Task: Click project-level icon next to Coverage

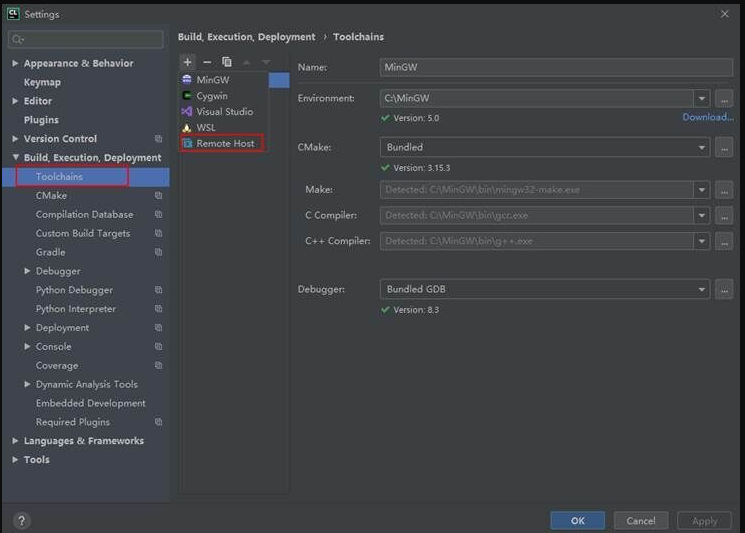Action: [158, 365]
